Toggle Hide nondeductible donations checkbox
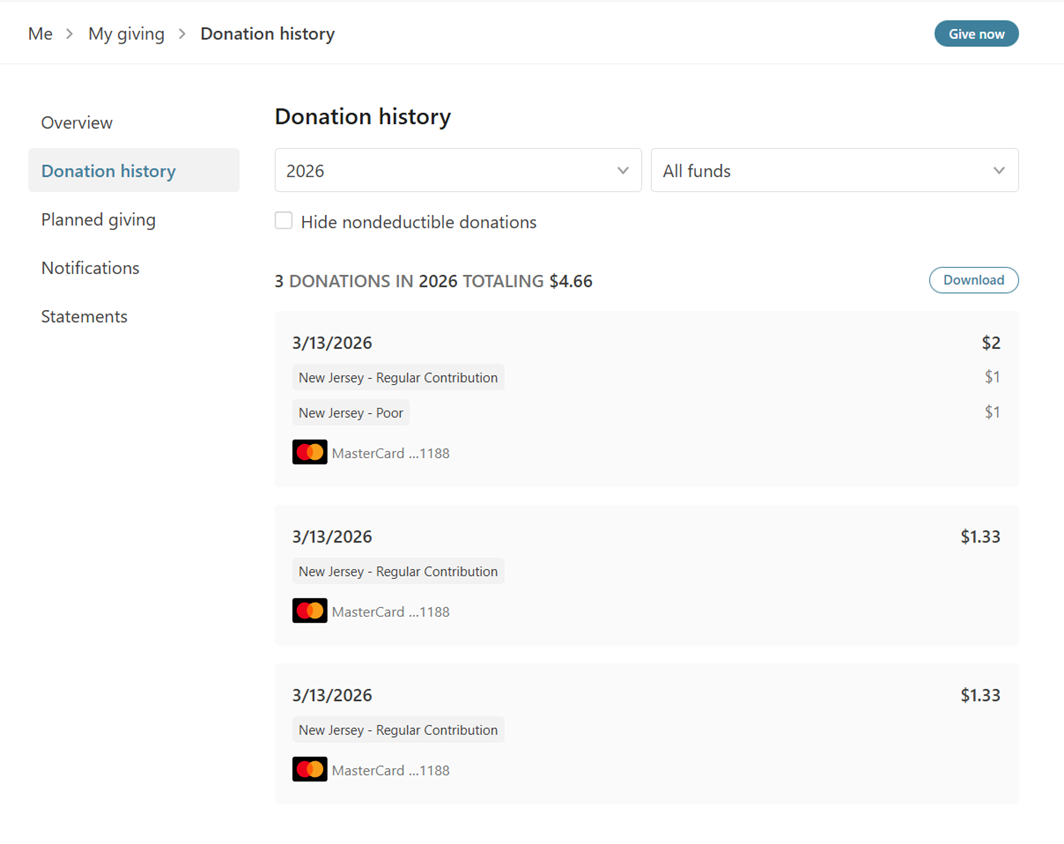This screenshot has height=844, width=1064. [x=284, y=221]
